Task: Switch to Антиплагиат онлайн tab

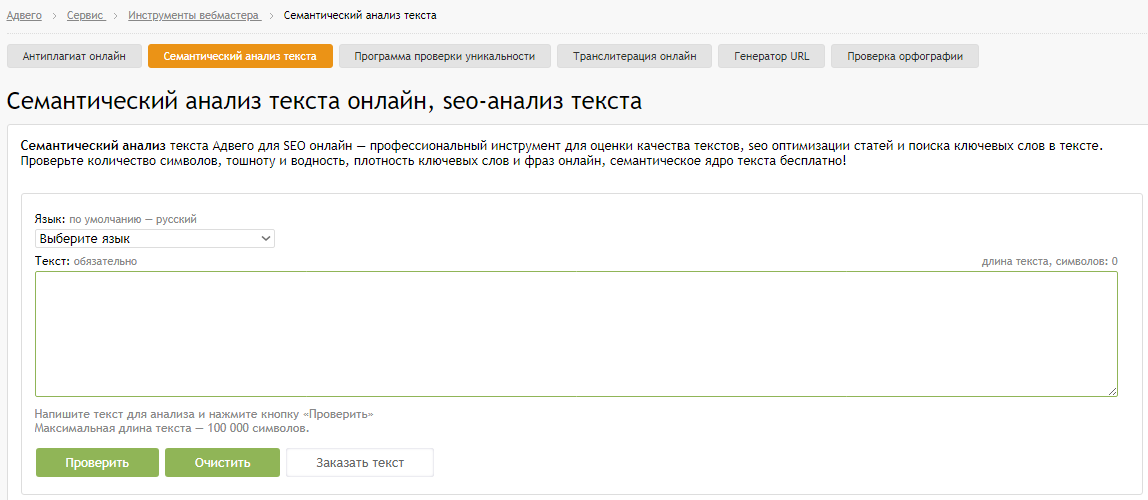Action: tap(74, 56)
